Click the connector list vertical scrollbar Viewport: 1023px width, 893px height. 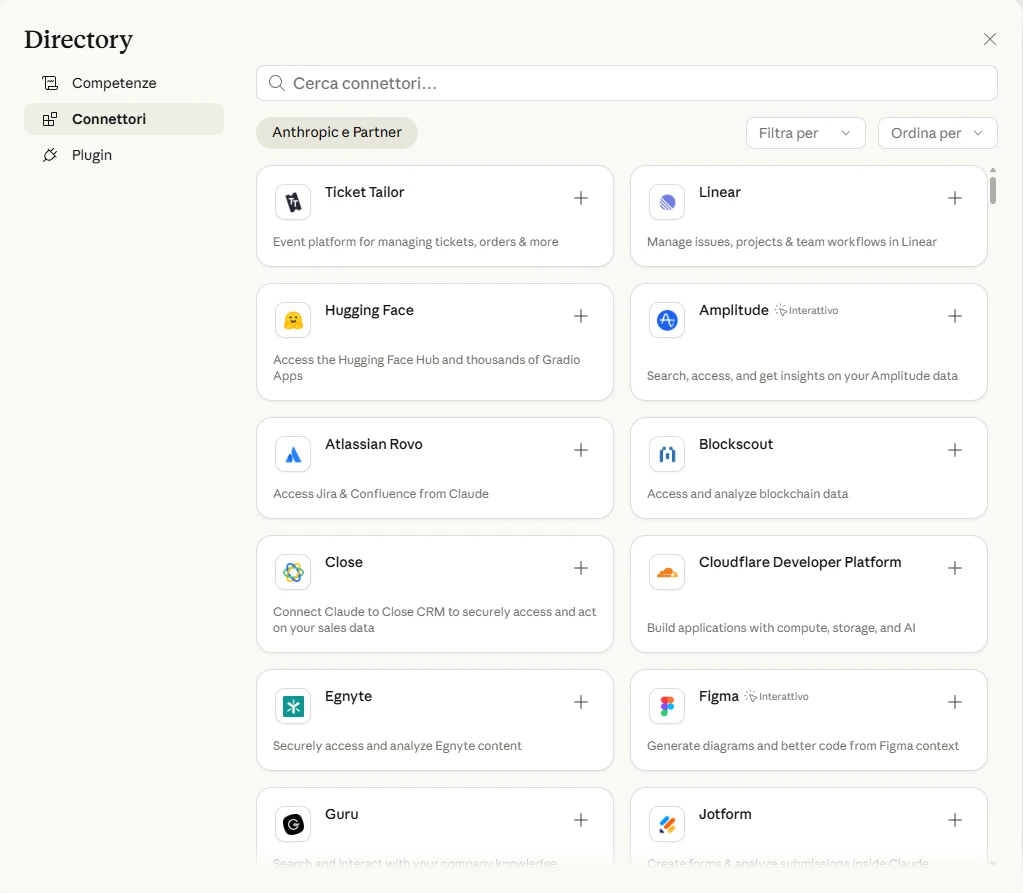tap(992, 188)
